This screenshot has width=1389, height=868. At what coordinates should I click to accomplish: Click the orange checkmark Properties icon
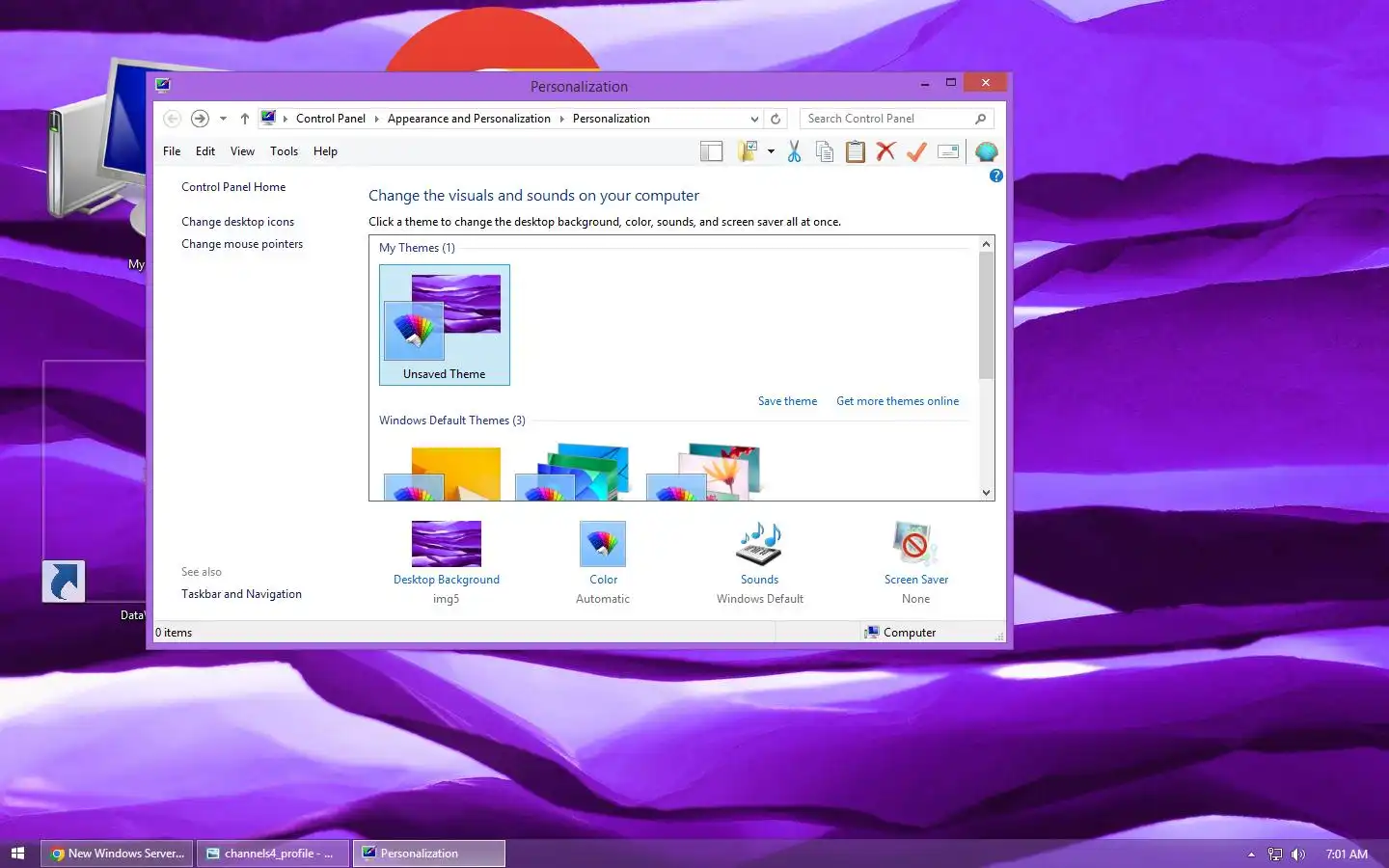(916, 151)
